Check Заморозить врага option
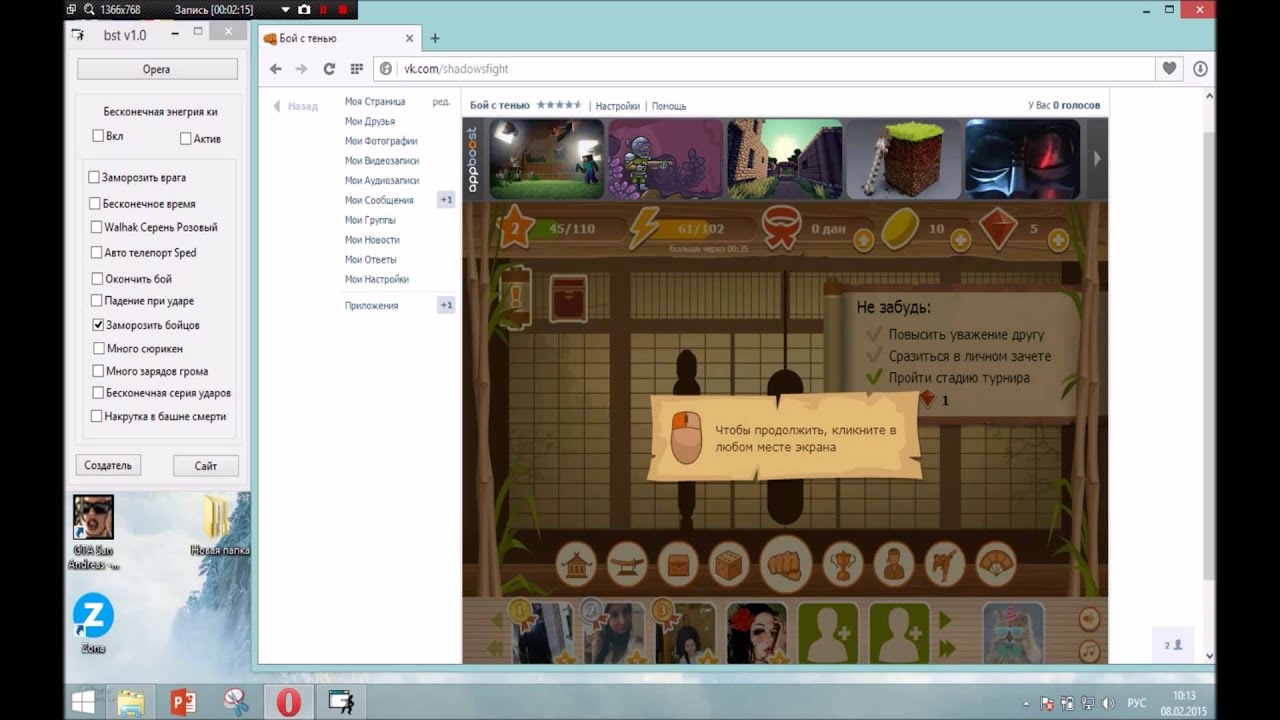 pos(94,177)
